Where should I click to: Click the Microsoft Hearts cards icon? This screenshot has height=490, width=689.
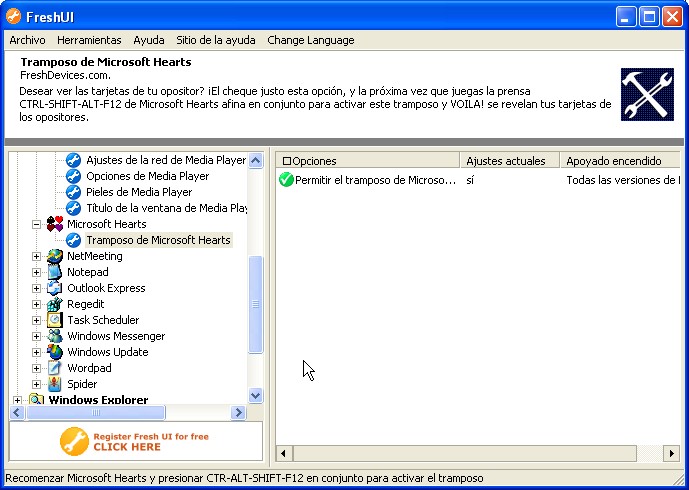point(55,224)
